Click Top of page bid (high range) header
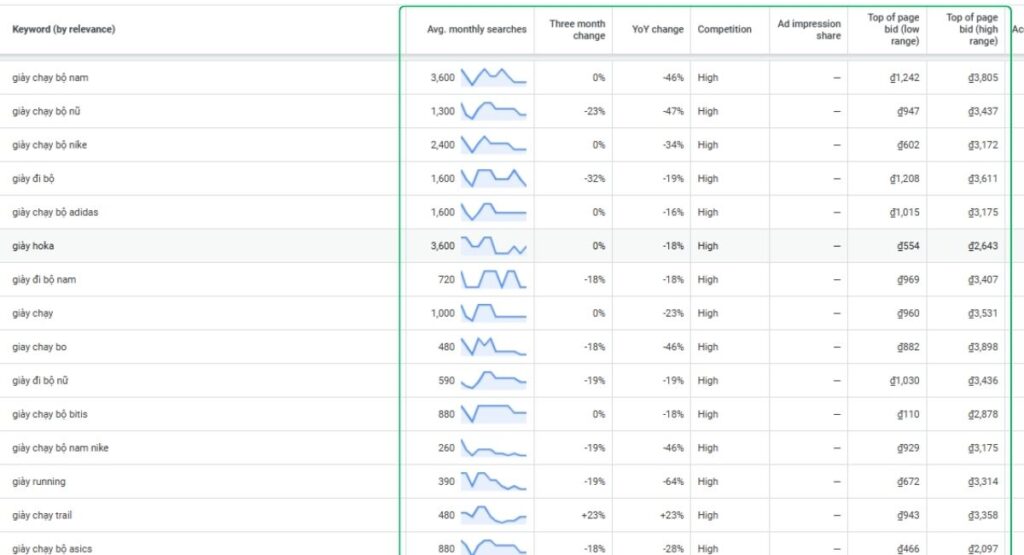The height and width of the screenshot is (555, 1024). (x=972, y=30)
